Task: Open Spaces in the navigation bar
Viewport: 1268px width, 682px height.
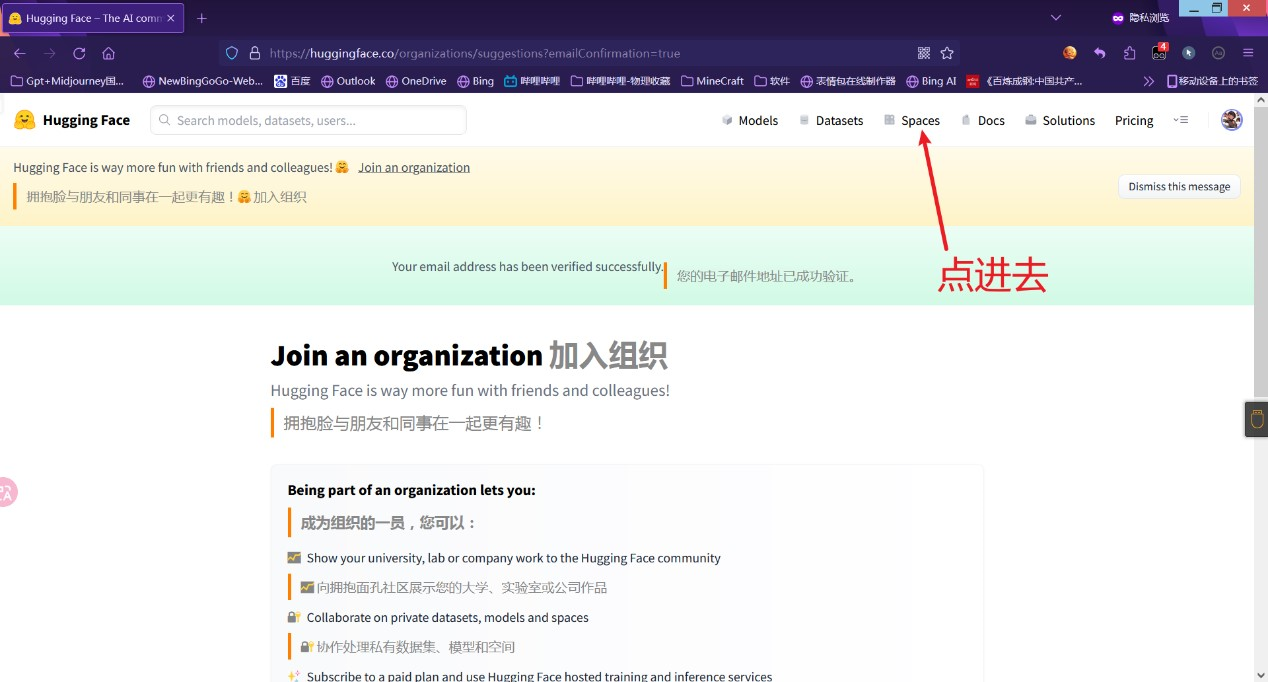Action: 920,120
